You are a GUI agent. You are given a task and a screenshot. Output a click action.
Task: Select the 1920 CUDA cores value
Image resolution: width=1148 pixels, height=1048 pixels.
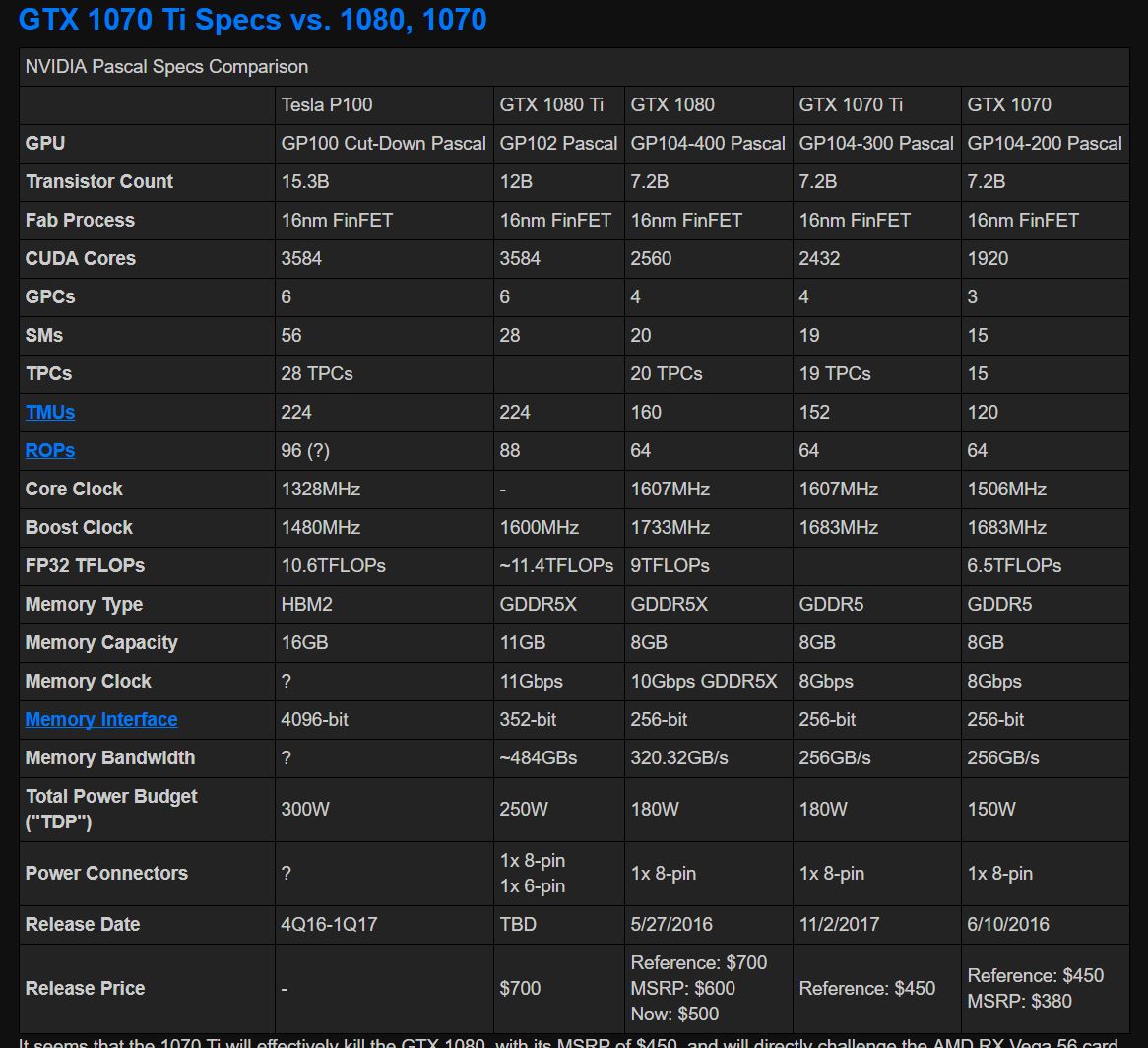(x=988, y=258)
